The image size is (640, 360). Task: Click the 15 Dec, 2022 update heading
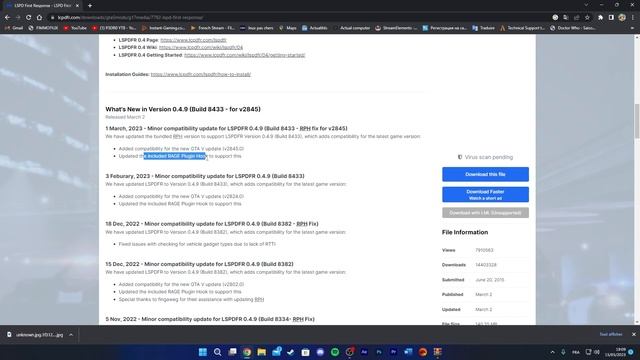point(199,264)
